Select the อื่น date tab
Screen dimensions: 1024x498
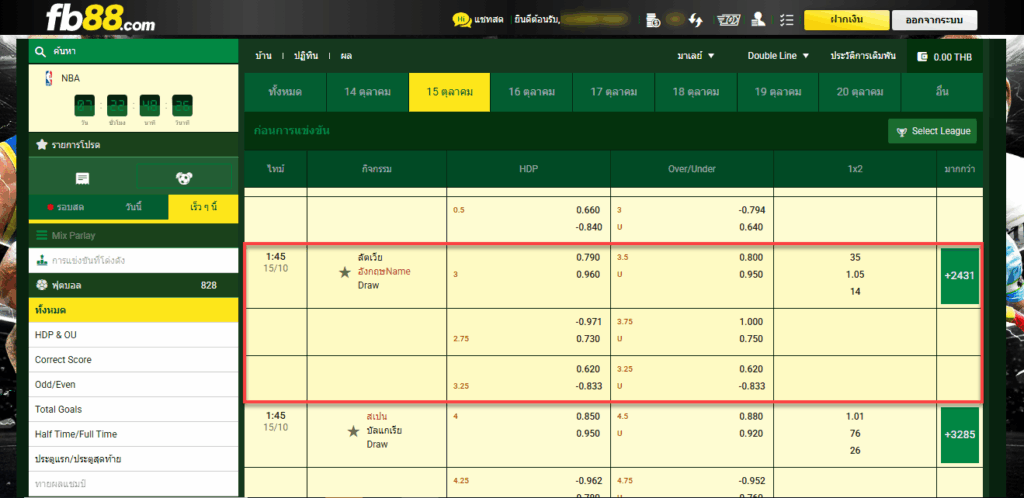[942, 92]
